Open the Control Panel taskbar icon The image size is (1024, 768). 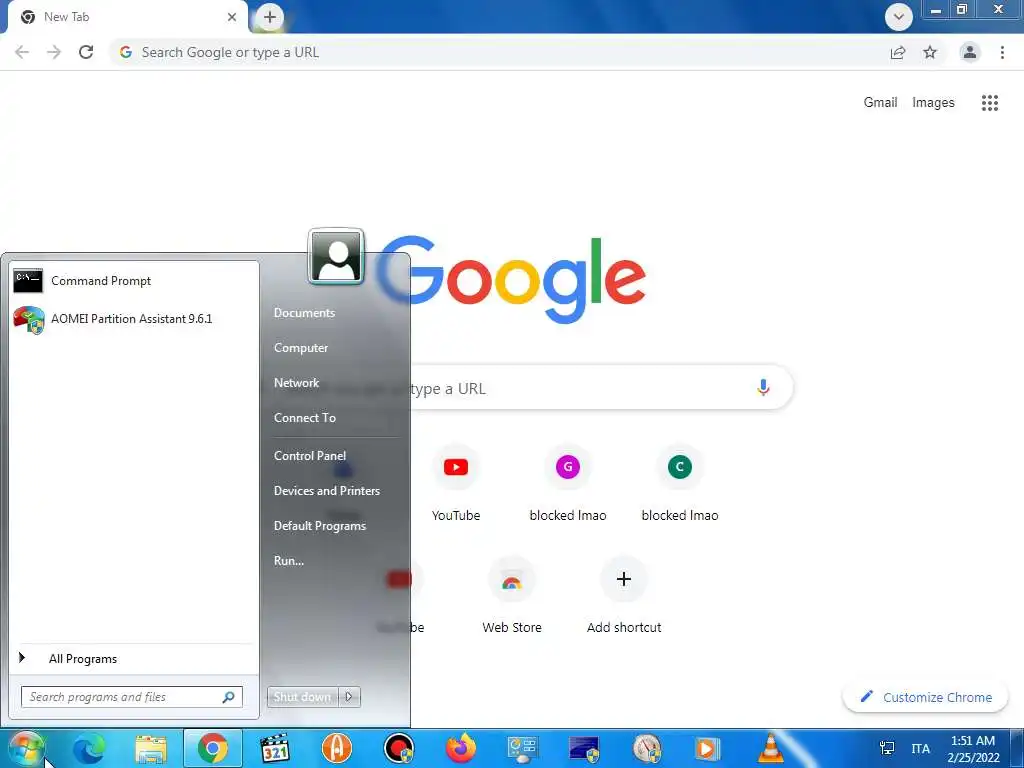tap(522, 749)
